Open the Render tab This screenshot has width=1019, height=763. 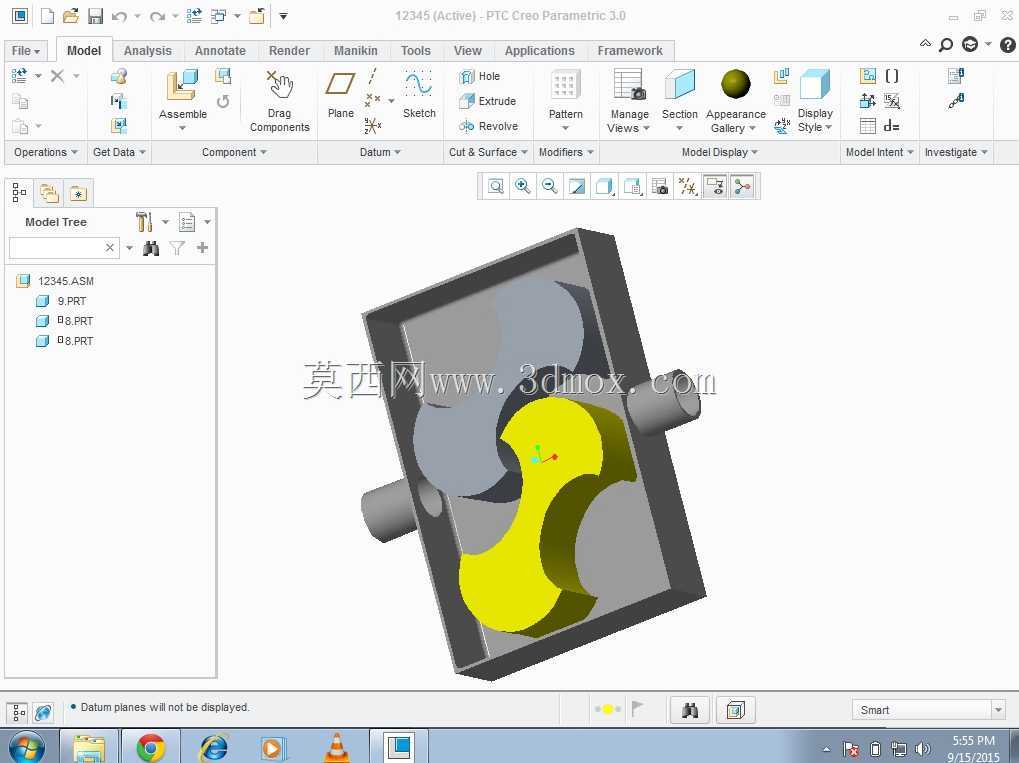point(289,51)
